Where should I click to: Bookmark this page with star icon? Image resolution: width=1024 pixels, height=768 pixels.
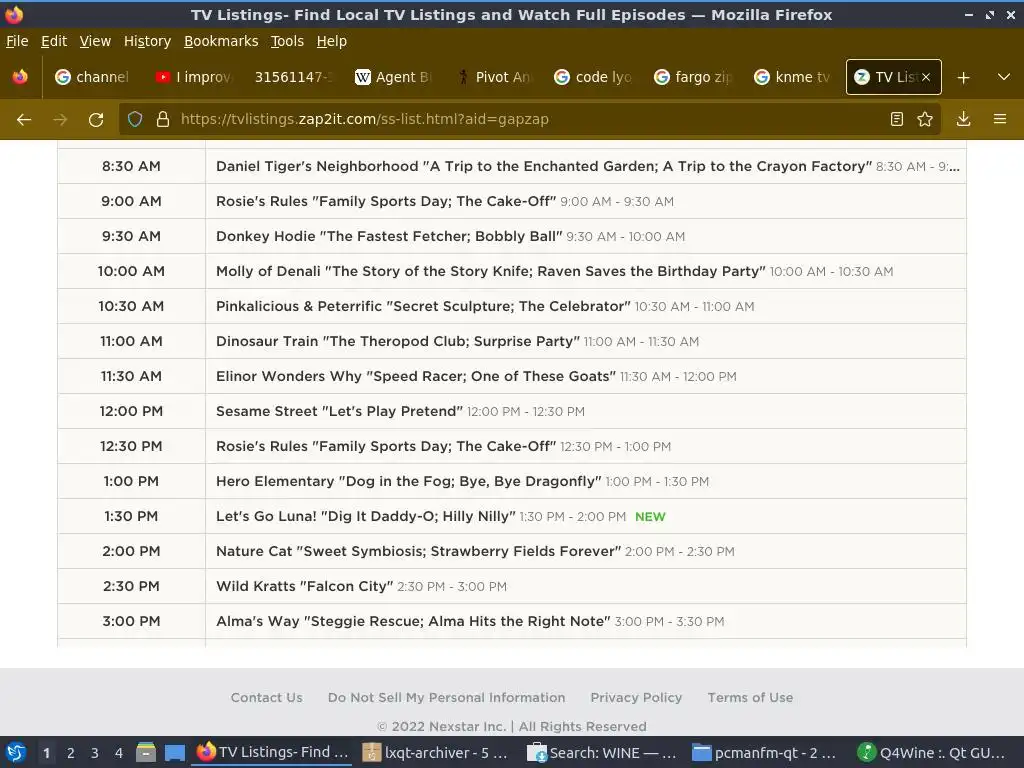click(925, 119)
